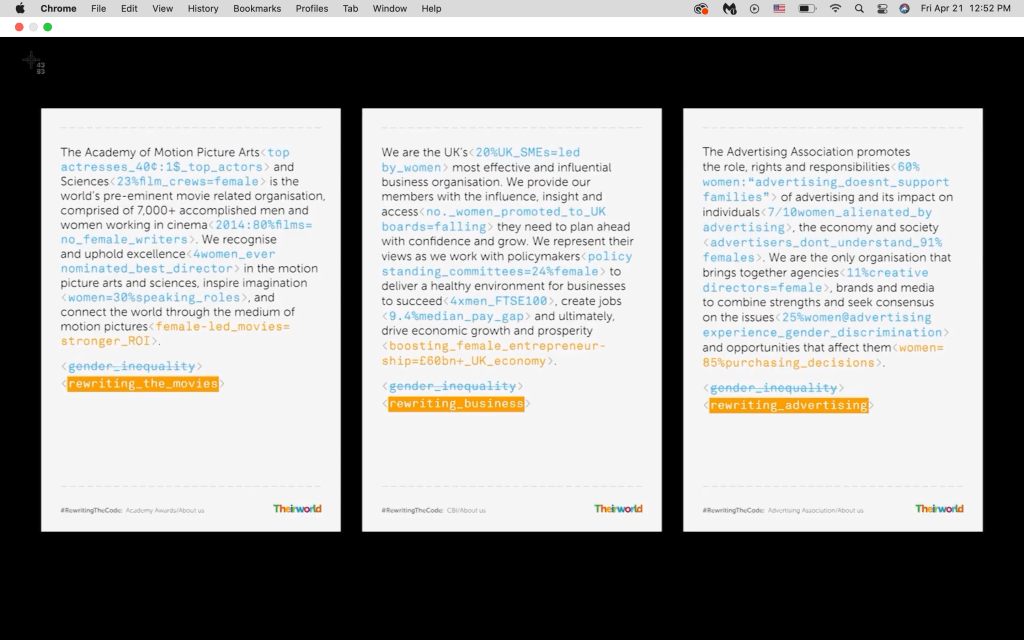
Task: Click the orange rewriting_the_movies tag
Action: tap(143, 384)
